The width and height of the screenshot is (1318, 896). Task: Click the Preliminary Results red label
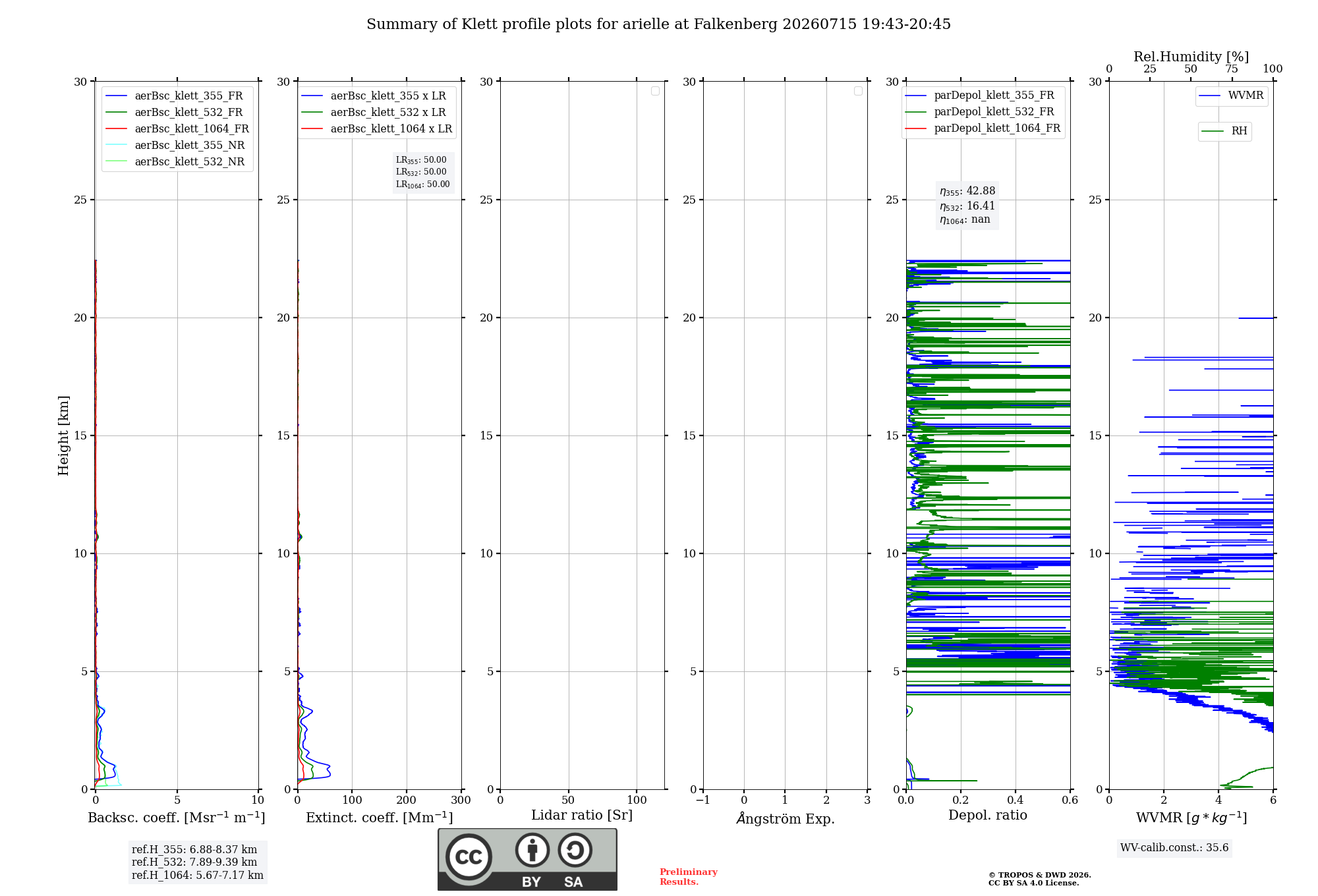coord(688,877)
